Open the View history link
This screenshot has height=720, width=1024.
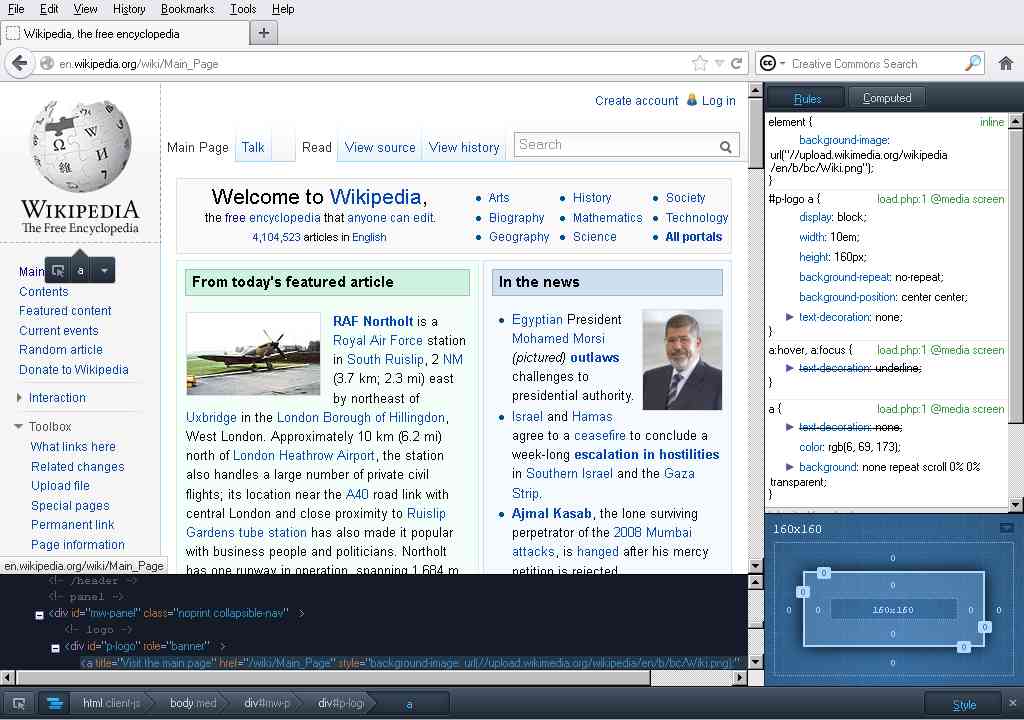pos(464,148)
